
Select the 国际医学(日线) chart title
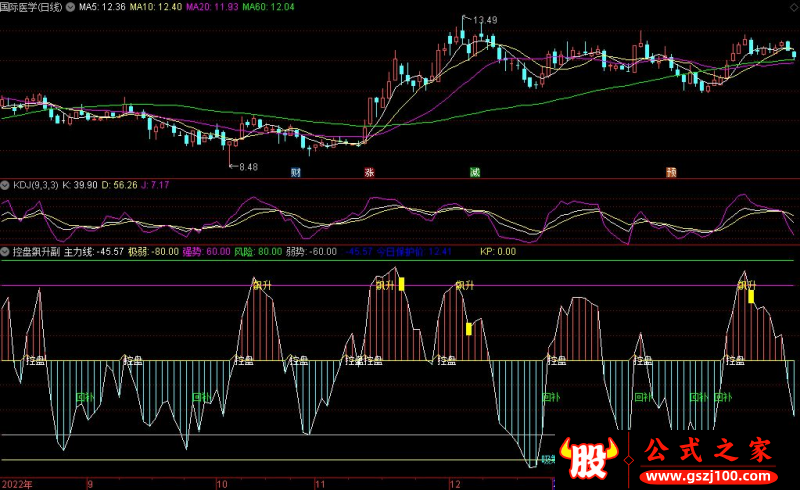pos(32,7)
